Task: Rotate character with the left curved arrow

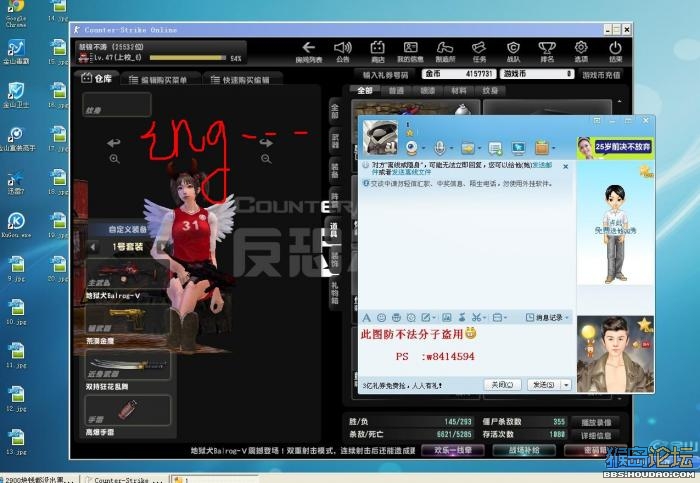Action: tap(114, 143)
